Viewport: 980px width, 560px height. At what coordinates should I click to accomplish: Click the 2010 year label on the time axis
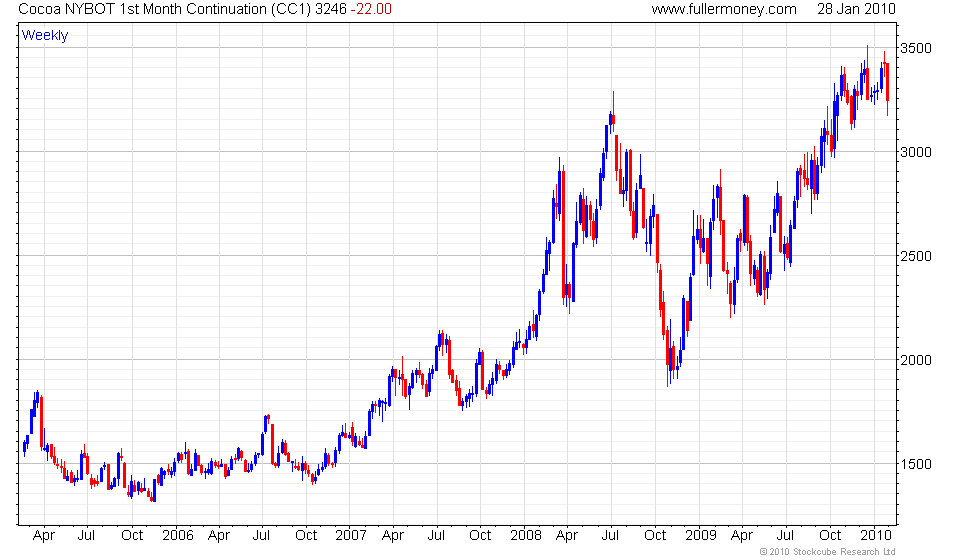tap(876, 536)
